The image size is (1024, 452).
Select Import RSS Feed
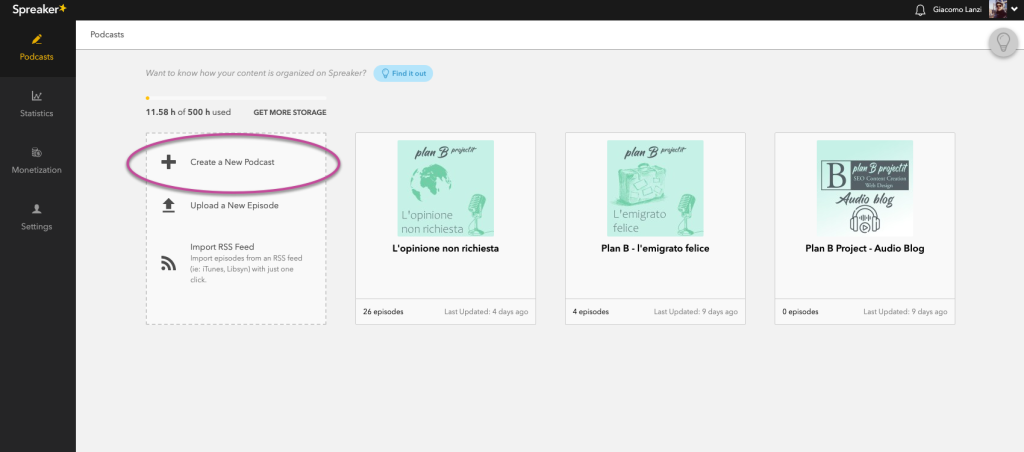click(x=222, y=247)
